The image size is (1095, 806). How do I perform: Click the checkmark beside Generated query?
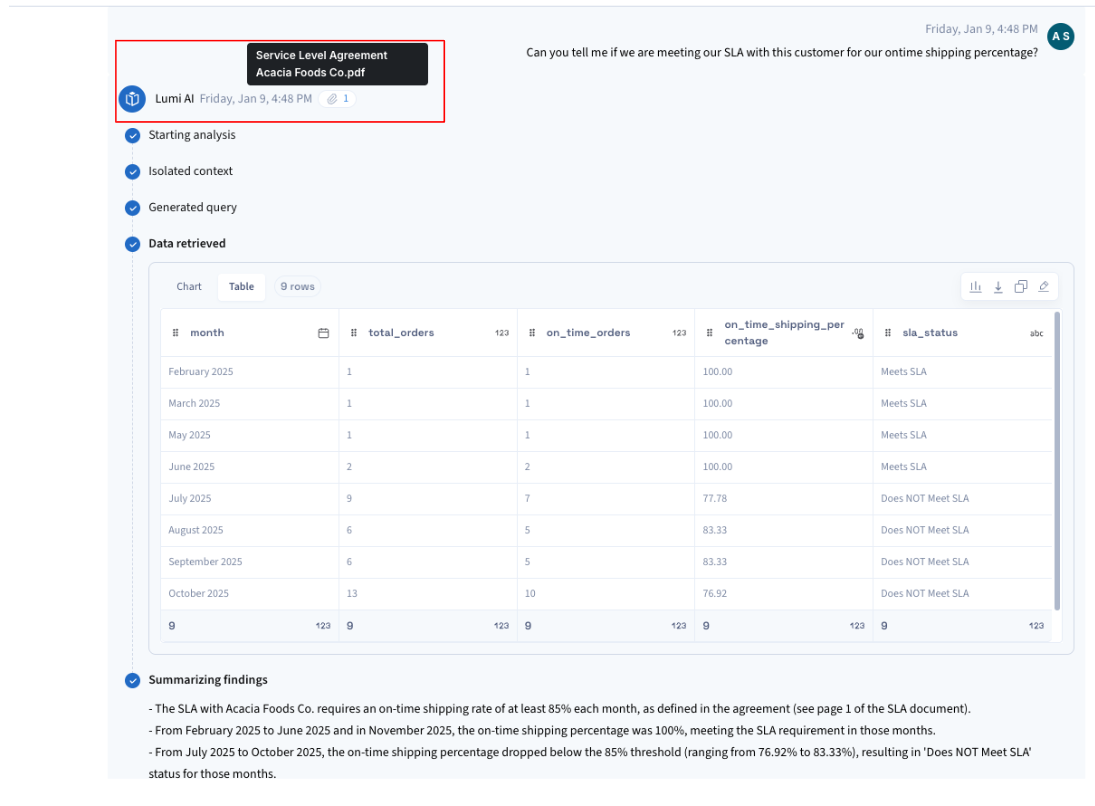click(x=132, y=208)
